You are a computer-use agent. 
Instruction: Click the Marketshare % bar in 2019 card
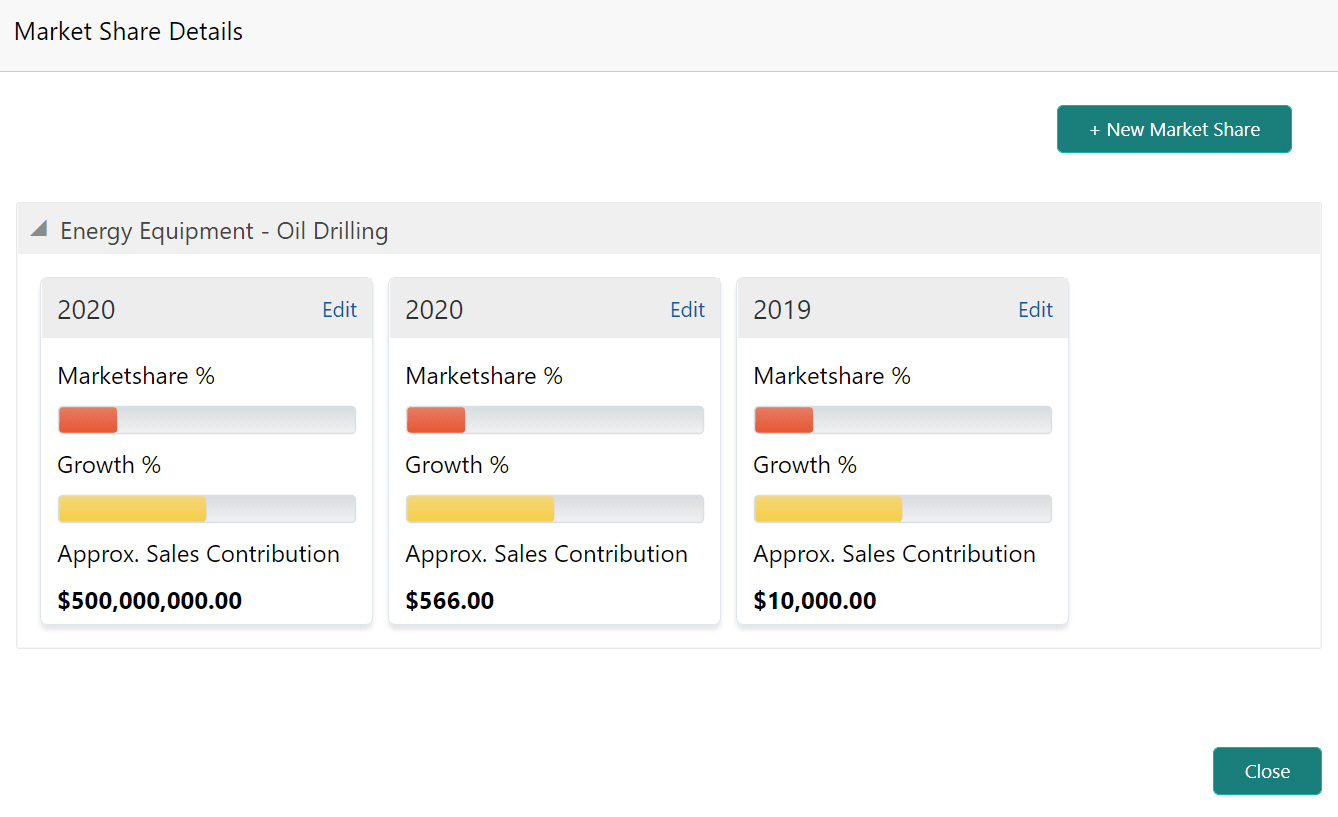[x=902, y=420]
